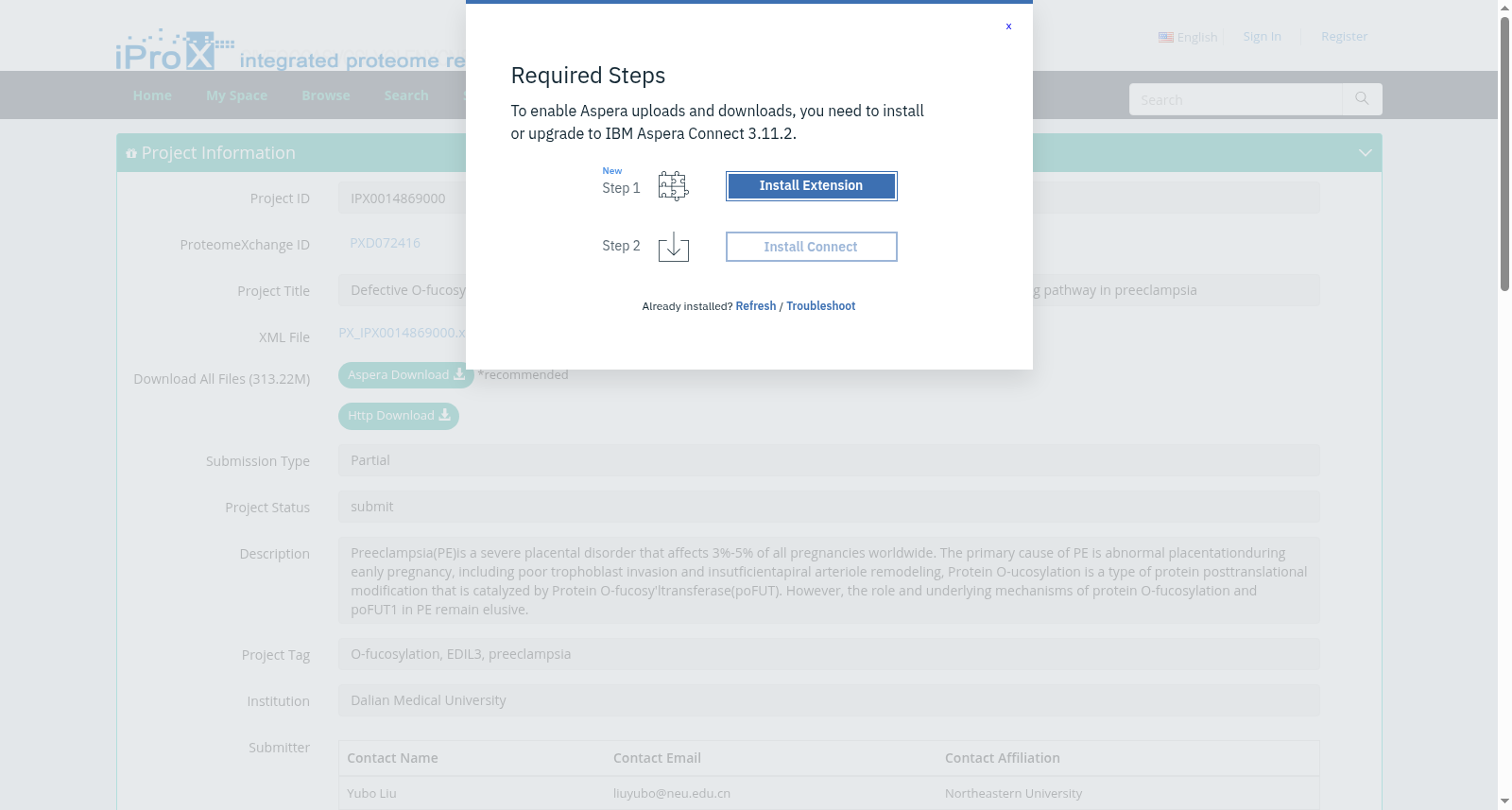
Task: Open the PXD072416 ProteomeXchange link
Action: click(385, 243)
